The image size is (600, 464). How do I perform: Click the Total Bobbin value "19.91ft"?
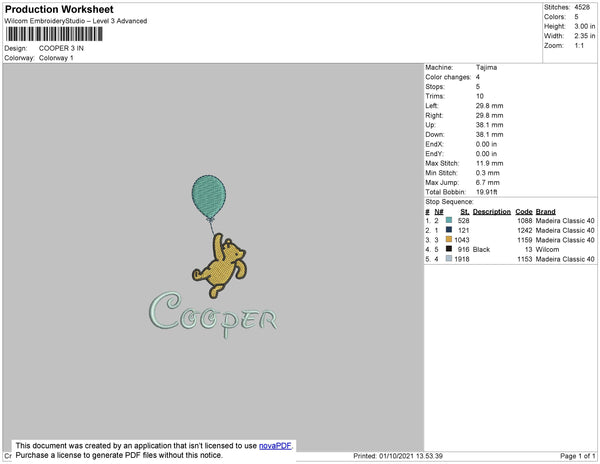(486, 192)
